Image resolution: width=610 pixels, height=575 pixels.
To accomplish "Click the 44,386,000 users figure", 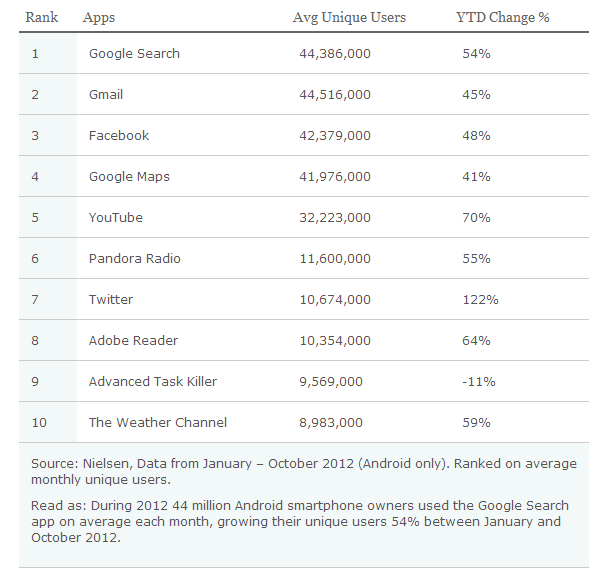I will pyautogui.click(x=334, y=53).
